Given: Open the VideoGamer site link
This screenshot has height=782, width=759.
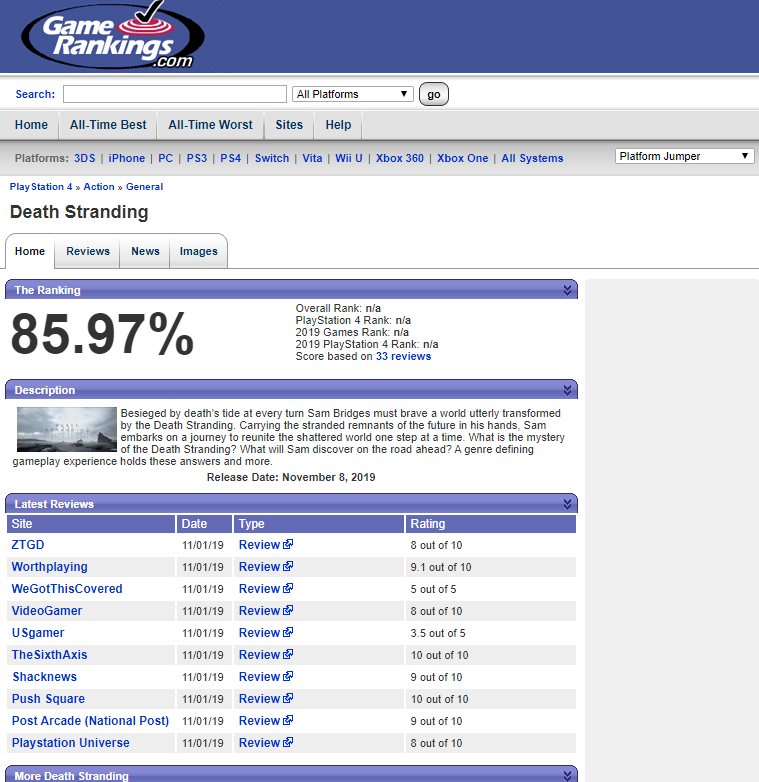Looking at the screenshot, I should 47,610.
